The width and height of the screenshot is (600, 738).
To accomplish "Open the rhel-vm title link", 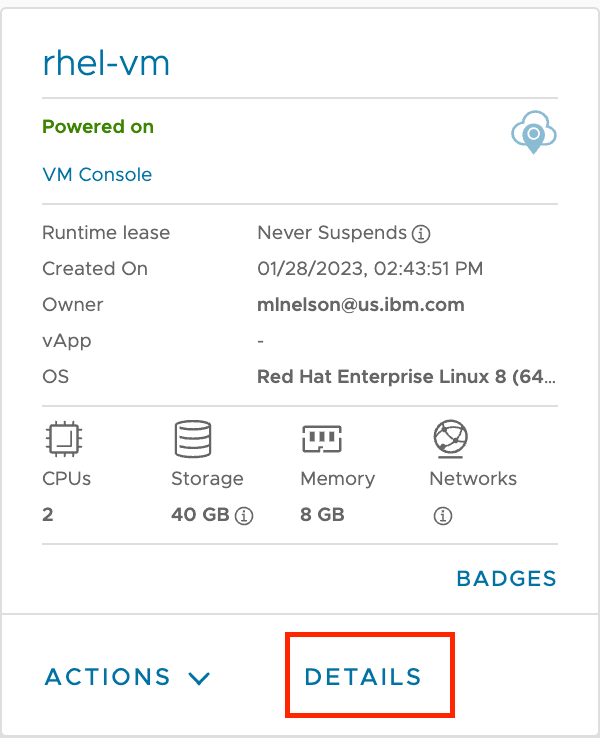I will [x=106, y=64].
